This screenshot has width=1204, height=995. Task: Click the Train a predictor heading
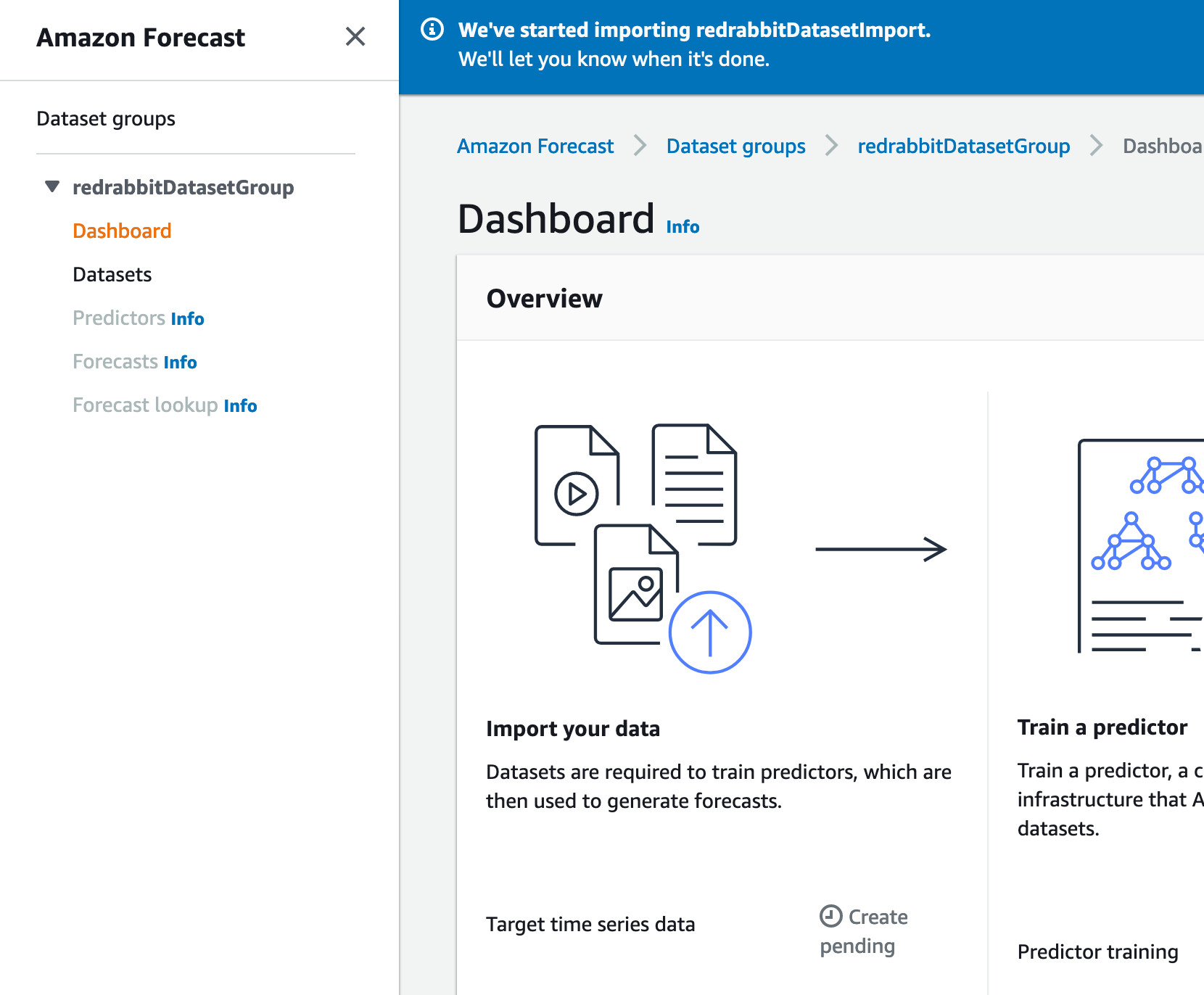(x=1102, y=727)
